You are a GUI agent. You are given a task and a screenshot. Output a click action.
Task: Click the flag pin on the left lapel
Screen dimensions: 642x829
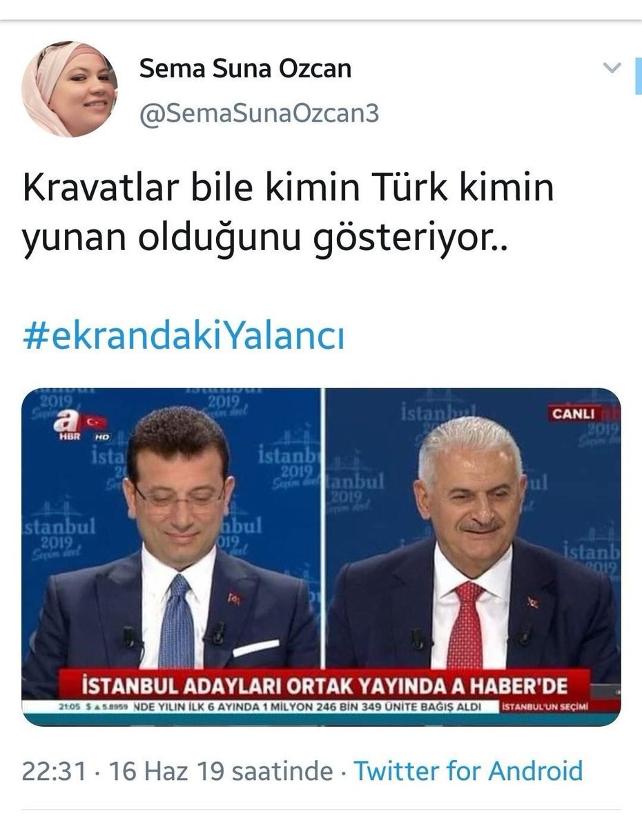pyautogui.click(x=233, y=598)
